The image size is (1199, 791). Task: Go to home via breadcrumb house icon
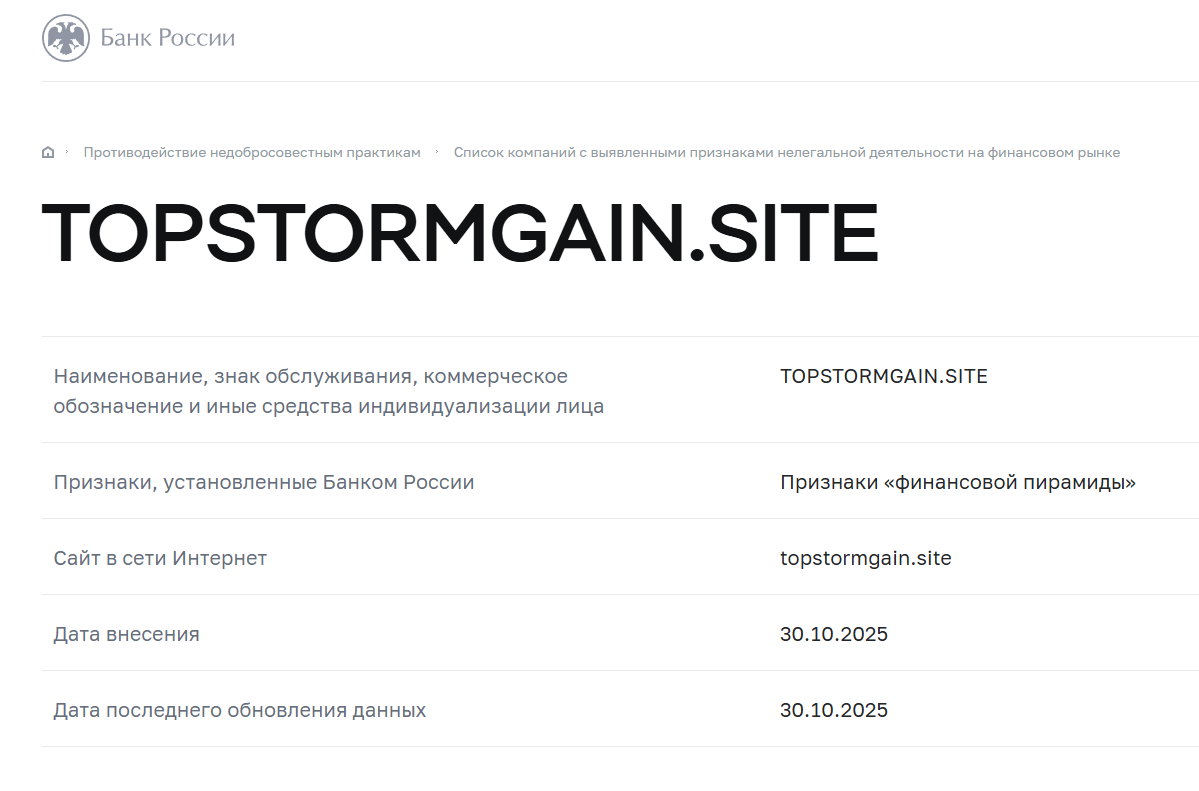click(48, 152)
